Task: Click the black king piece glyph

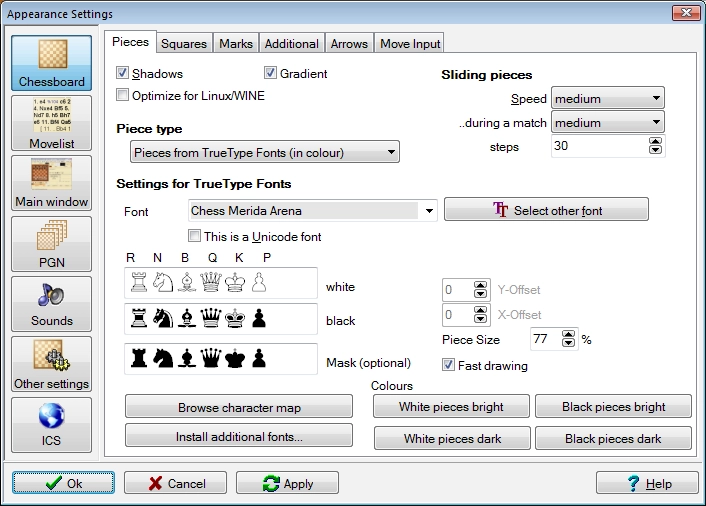Action: [x=235, y=318]
